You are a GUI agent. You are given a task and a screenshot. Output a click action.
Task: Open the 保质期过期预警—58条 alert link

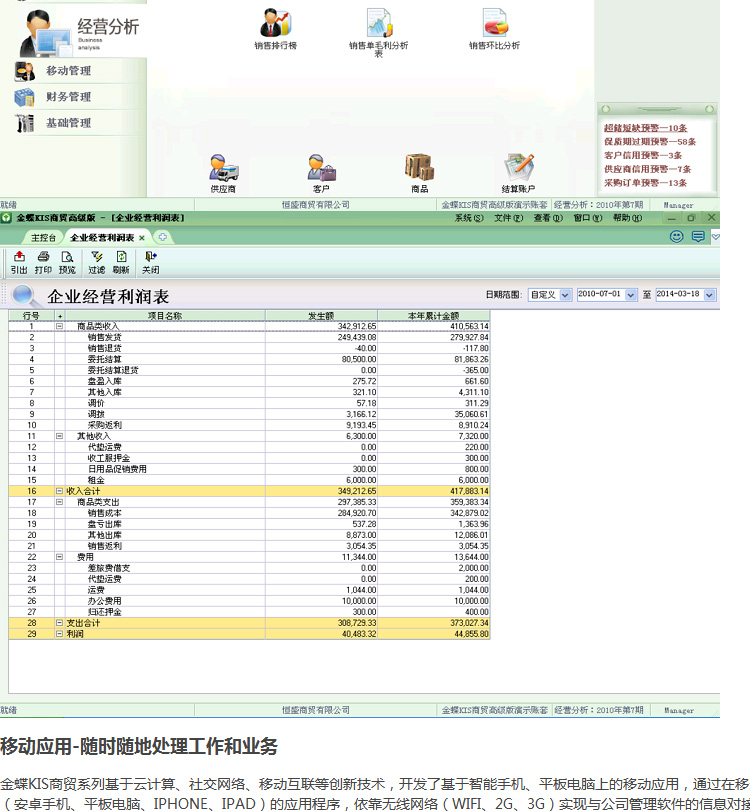pyautogui.click(x=650, y=141)
